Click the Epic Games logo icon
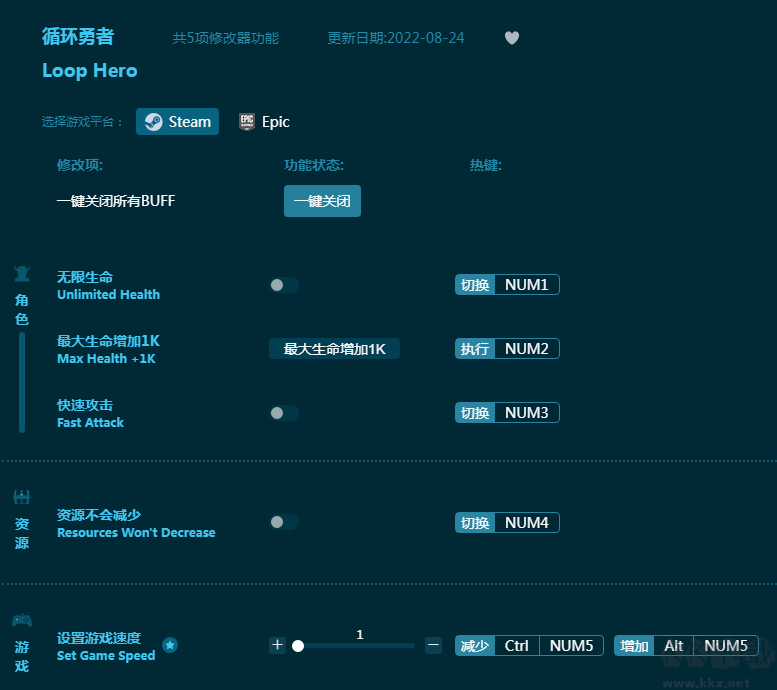This screenshot has width=777, height=690. [x=247, y=121]
